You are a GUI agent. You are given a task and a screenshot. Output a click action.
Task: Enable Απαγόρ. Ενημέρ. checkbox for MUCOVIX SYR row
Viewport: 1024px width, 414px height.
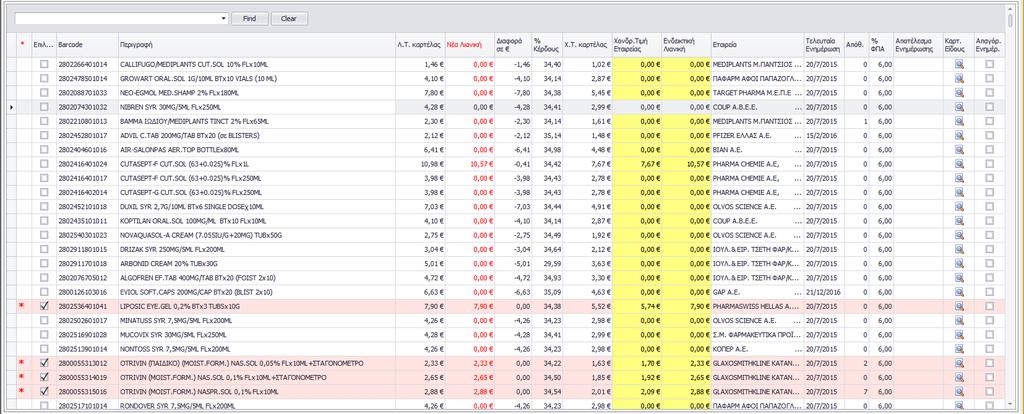pos(989,335)
